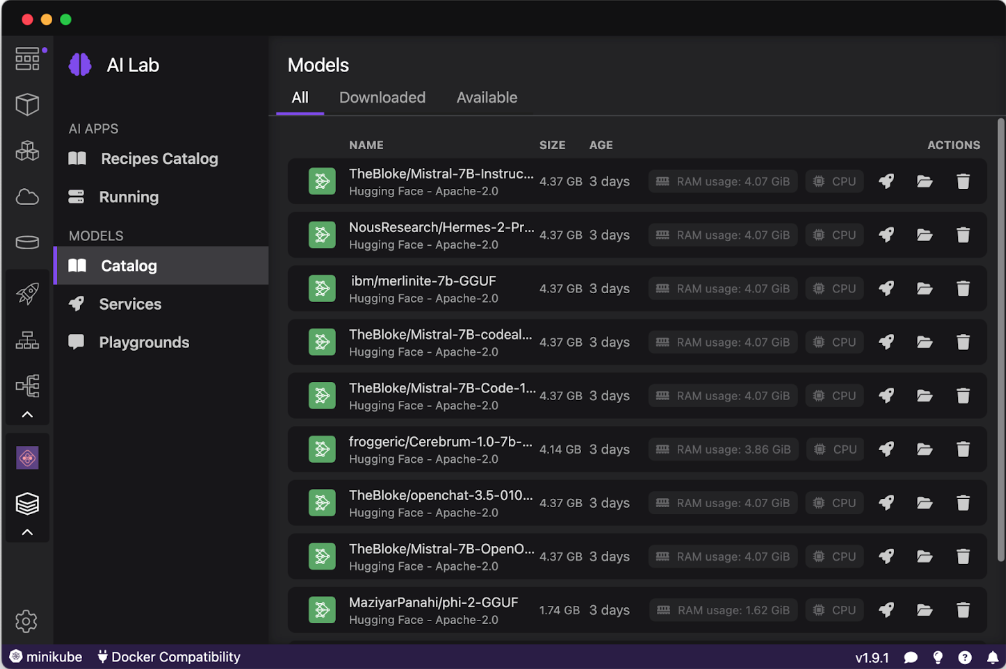This screenshot has width=1006, height=669.
Task: Click the models list vertical scrollbar
Action: click(1000, 340)
